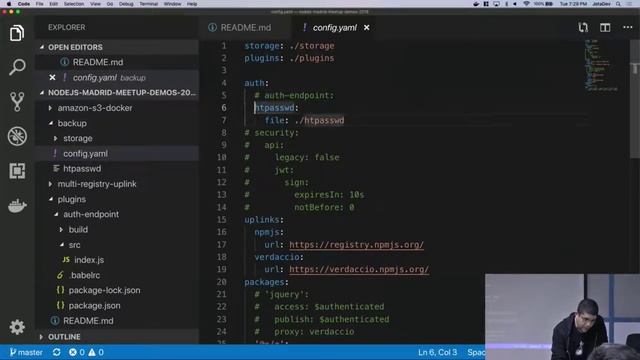Click the 'packages' key on line 20
The height and width of the screenshot is (360, 640).
[x=264, y=282]
